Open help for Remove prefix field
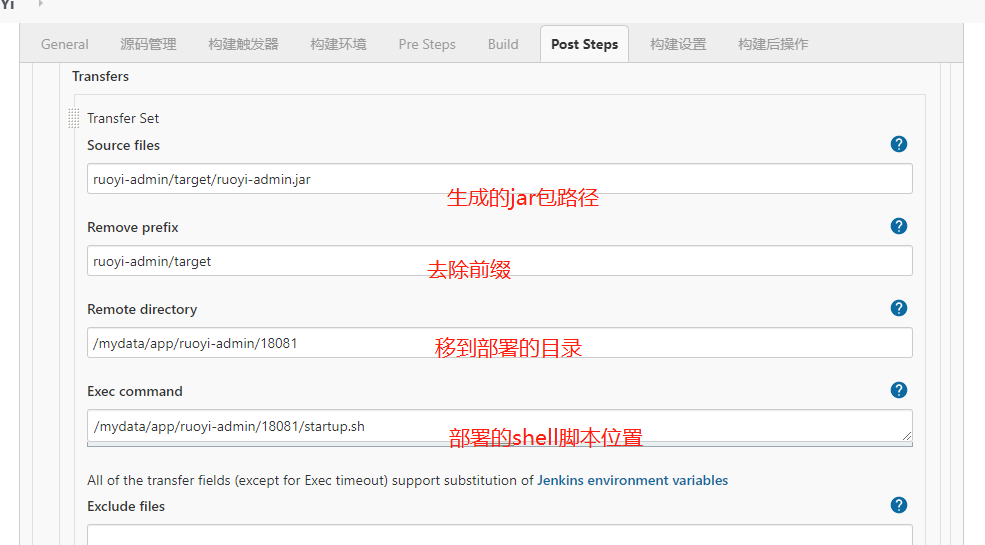The image size is (985, 545). click(898, 226)
